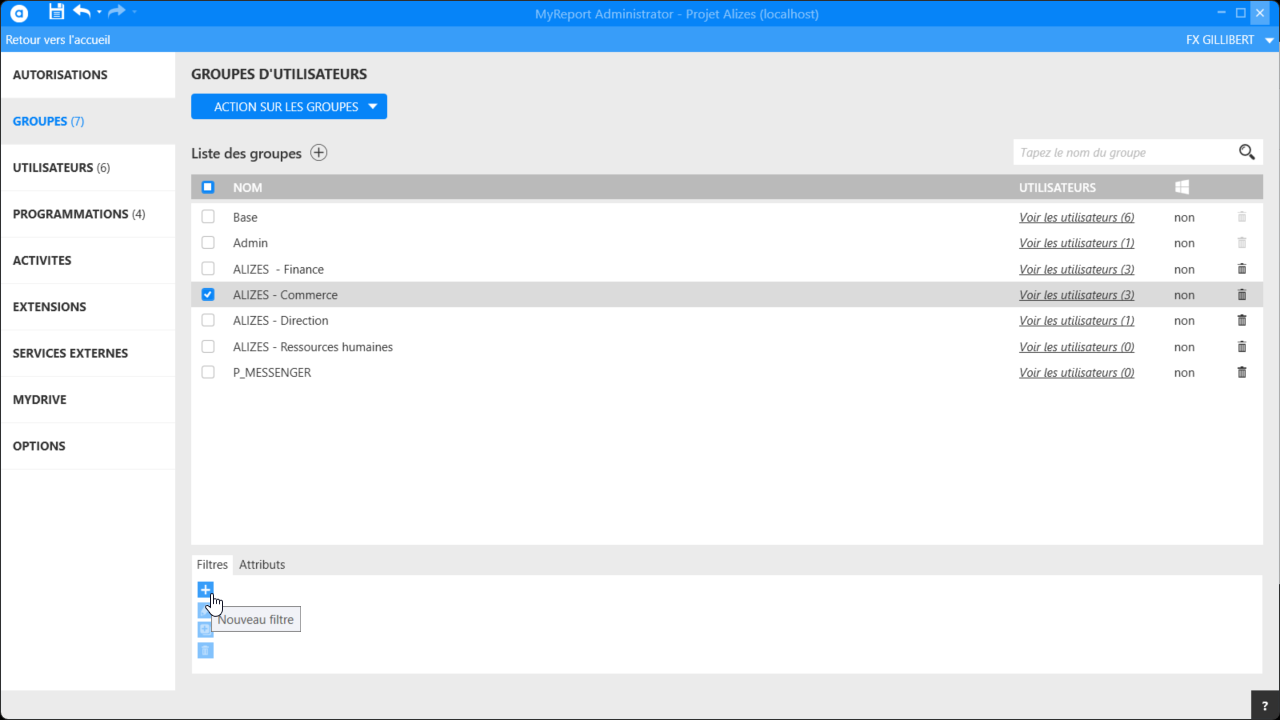Delete the ALIZES - Finance group
1280x720 pixels.
point(1242,269)
